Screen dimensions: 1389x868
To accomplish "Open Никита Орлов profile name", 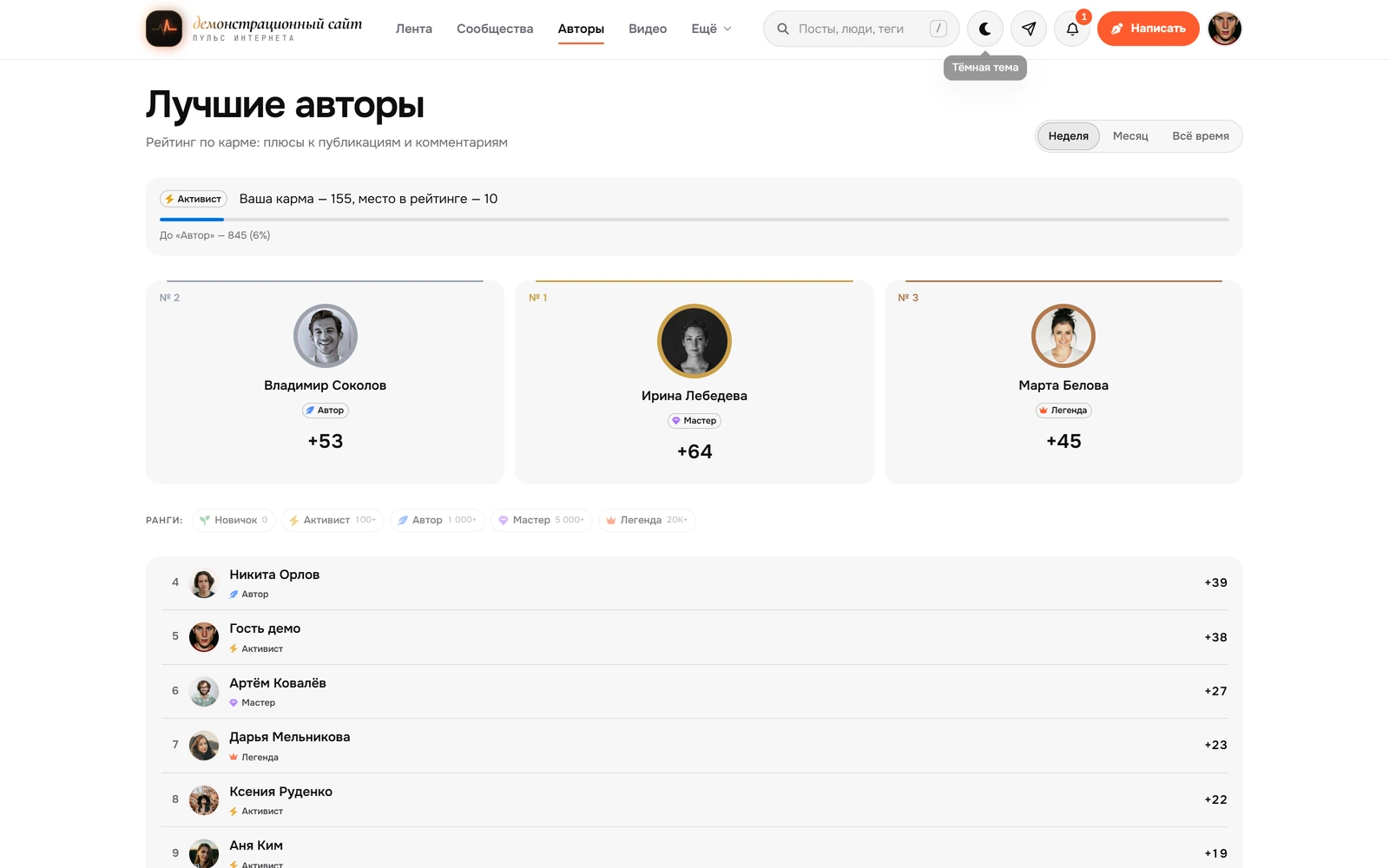I will pos(274,575).
